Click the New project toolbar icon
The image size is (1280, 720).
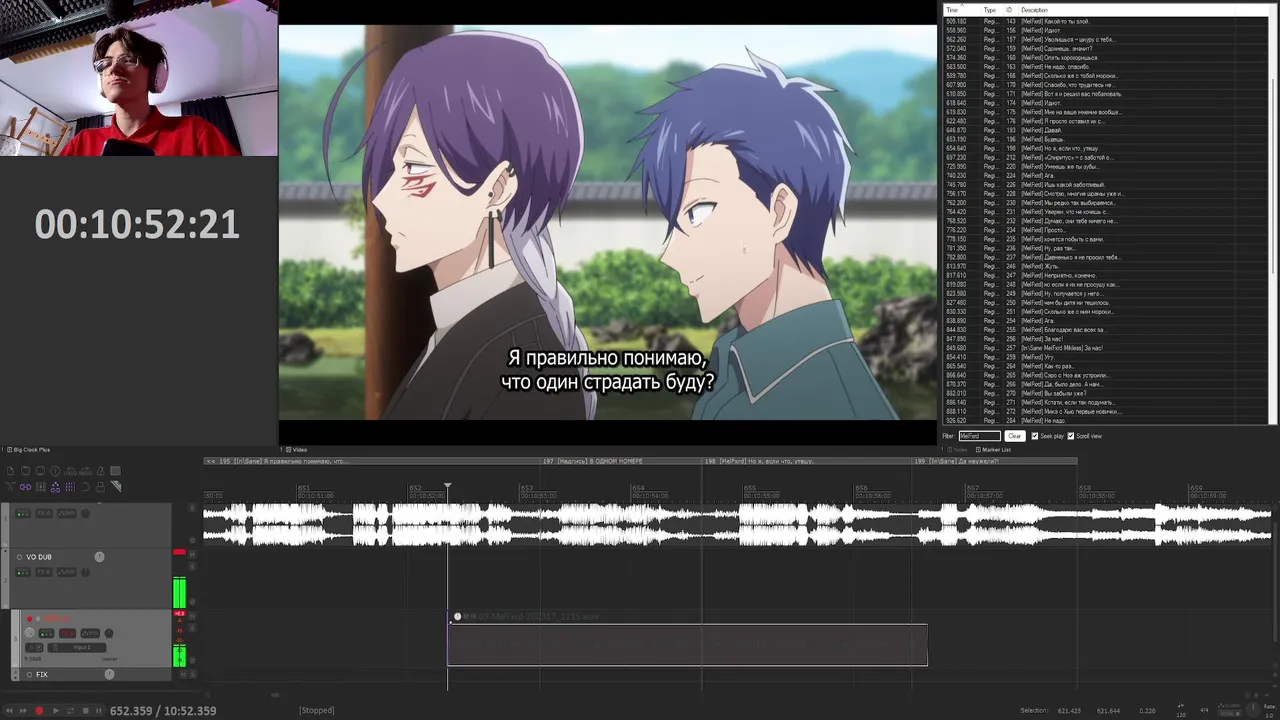10,471
